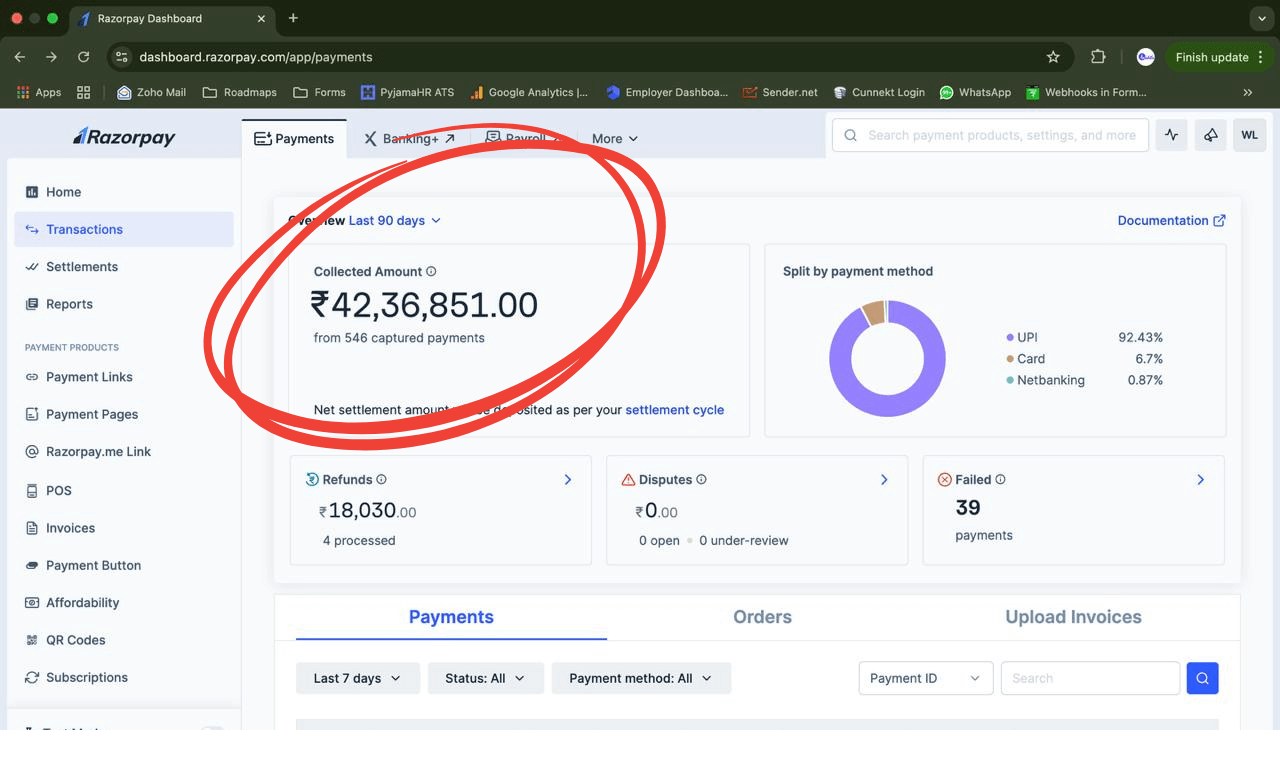The height and width of the screenshot is (777, 1280).
Task: Reload the page
Action: (84, 57)
